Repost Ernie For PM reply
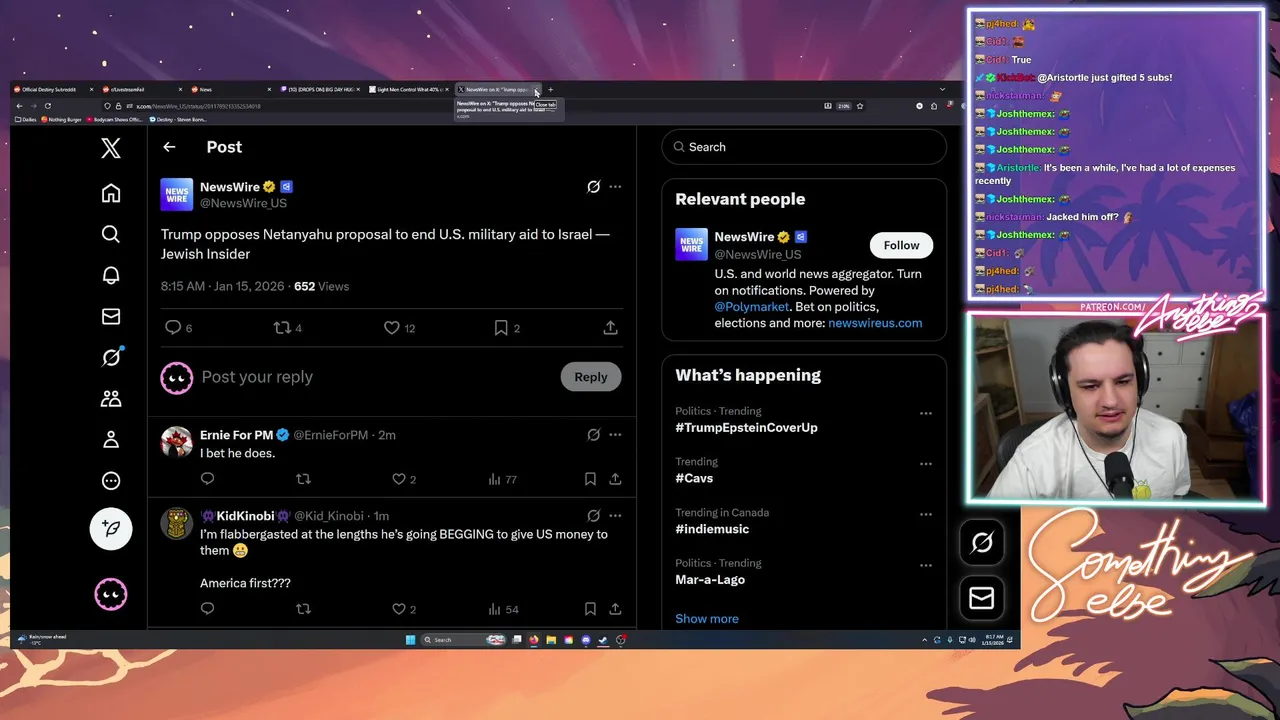 pyautogui.click(x=303, y=479)
